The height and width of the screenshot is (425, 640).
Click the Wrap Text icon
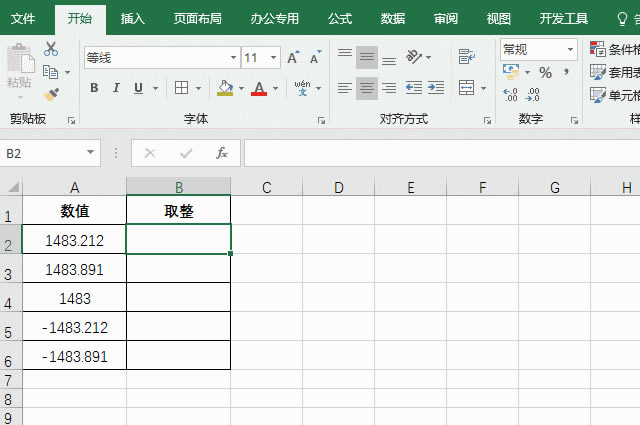(x=465, y=57)
